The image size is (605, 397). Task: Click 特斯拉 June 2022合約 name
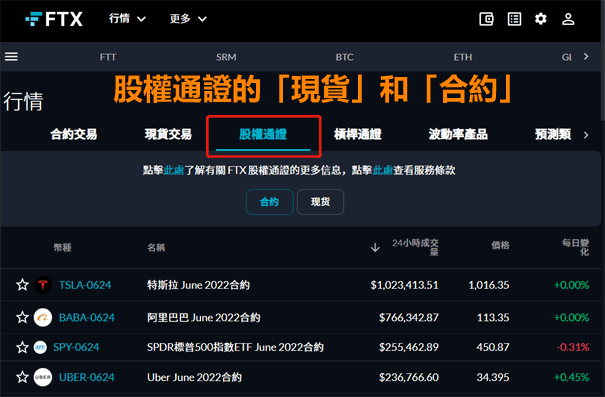coord(198,285)
